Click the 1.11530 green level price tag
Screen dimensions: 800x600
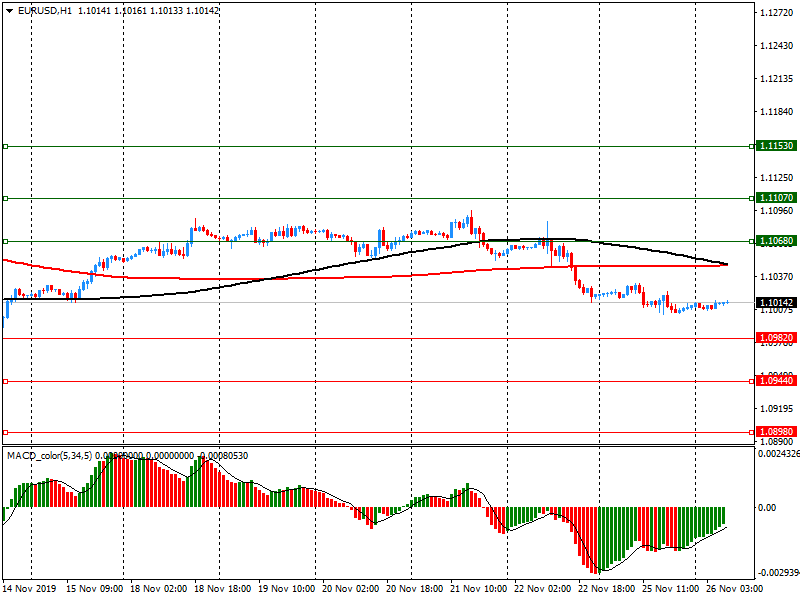pos(776,146)
